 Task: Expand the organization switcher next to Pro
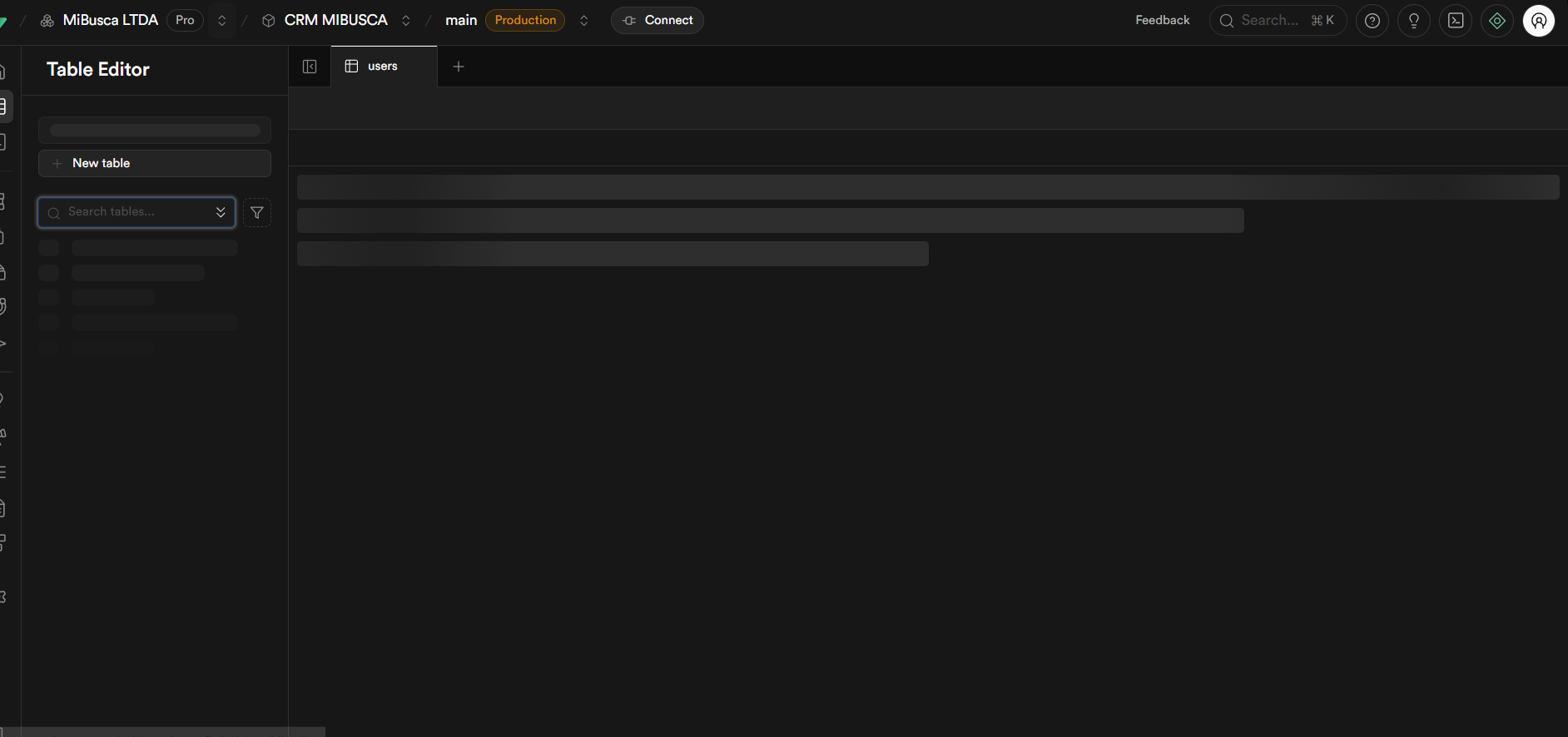tap(222, 21)
